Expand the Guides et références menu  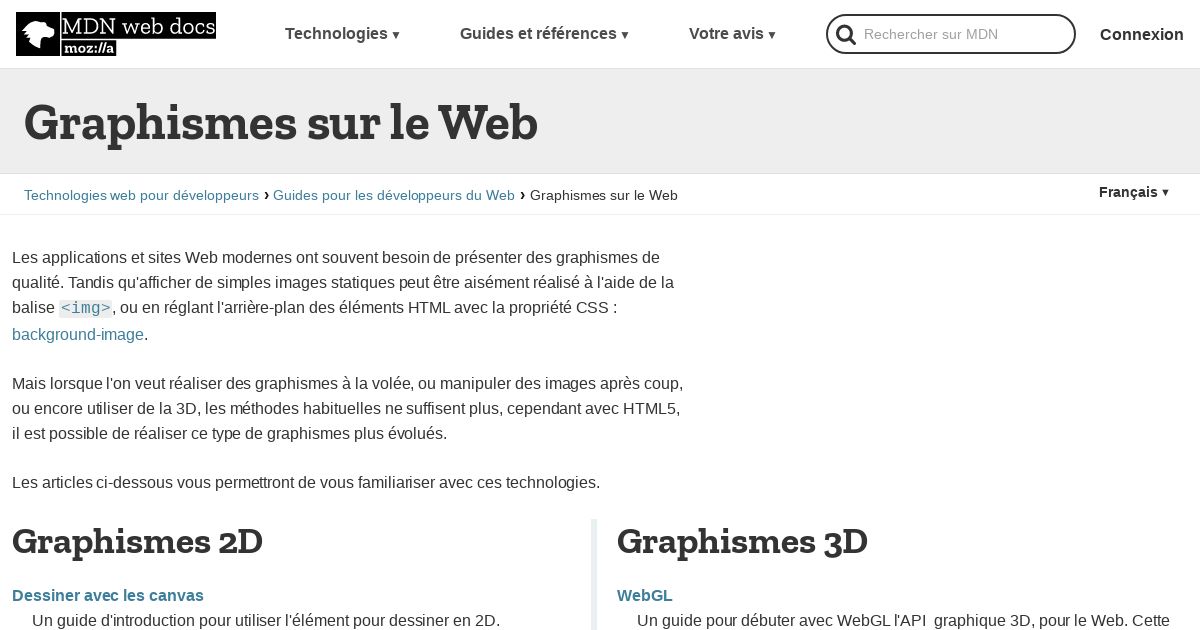pos(544,34)
